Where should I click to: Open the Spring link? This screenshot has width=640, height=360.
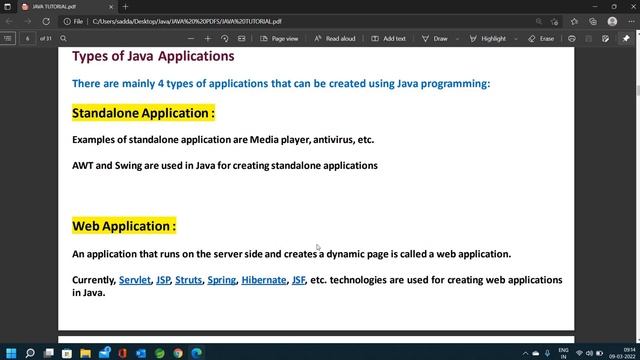point(222,280)
